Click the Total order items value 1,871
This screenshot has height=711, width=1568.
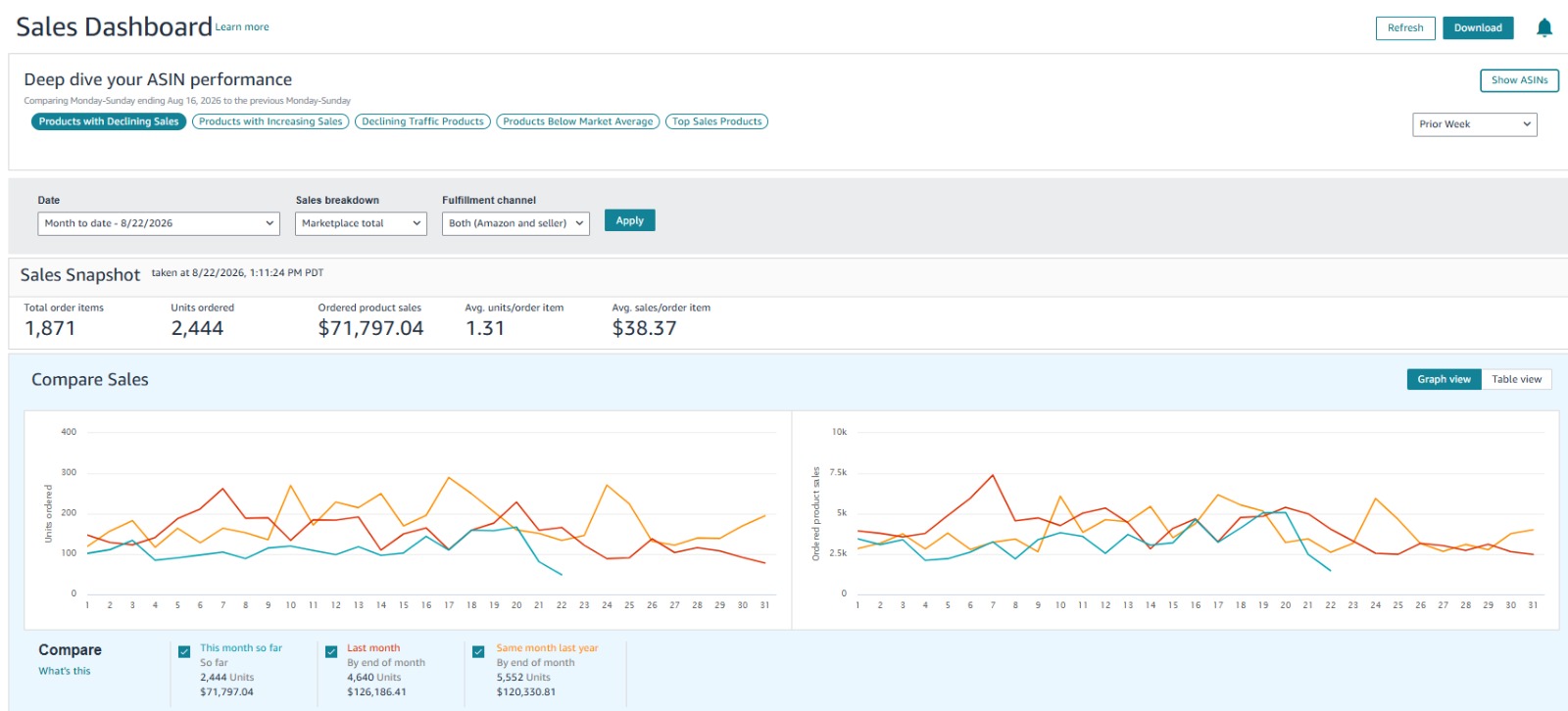click(50, 328)
